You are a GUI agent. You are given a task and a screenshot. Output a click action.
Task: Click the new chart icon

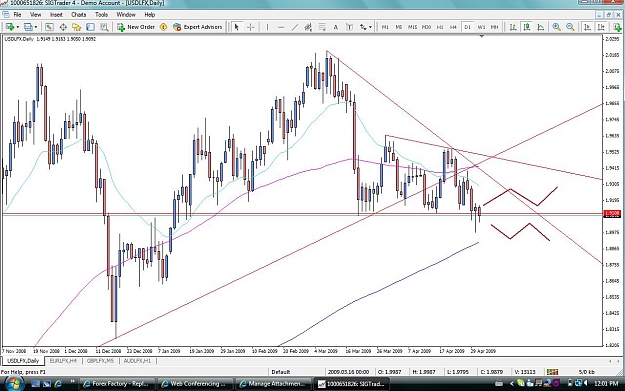pos(9,27)
